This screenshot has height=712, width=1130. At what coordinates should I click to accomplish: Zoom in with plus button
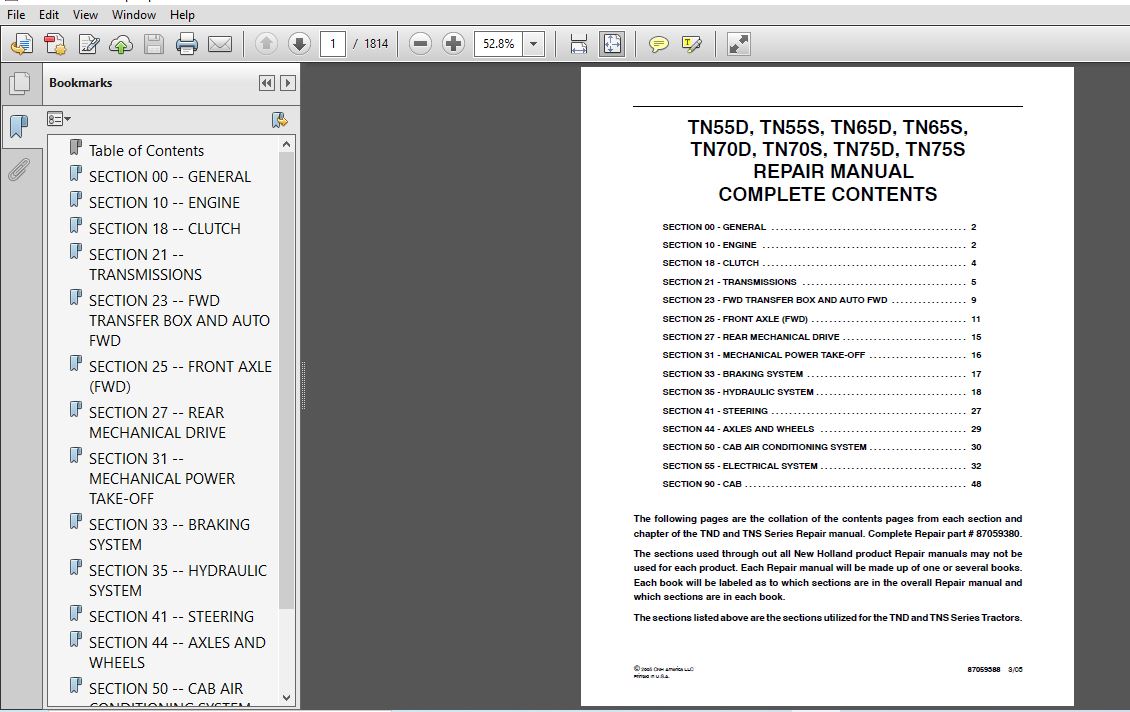pyautogui.click(x=453, y=44)
